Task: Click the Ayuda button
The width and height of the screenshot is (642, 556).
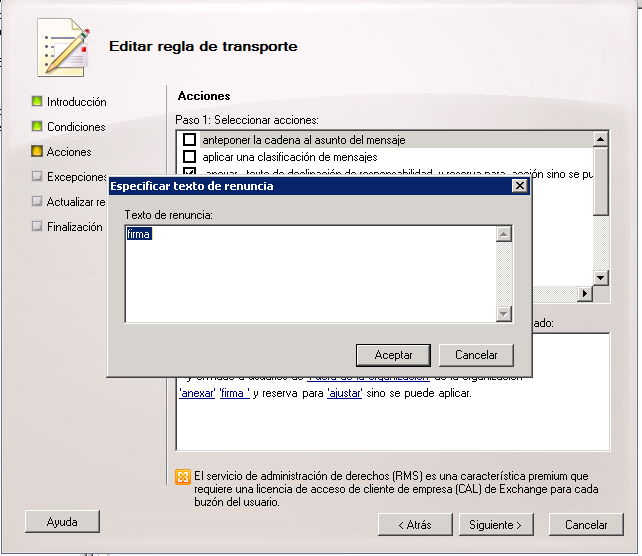Action: pyautogui.click(x=62, y=522)
